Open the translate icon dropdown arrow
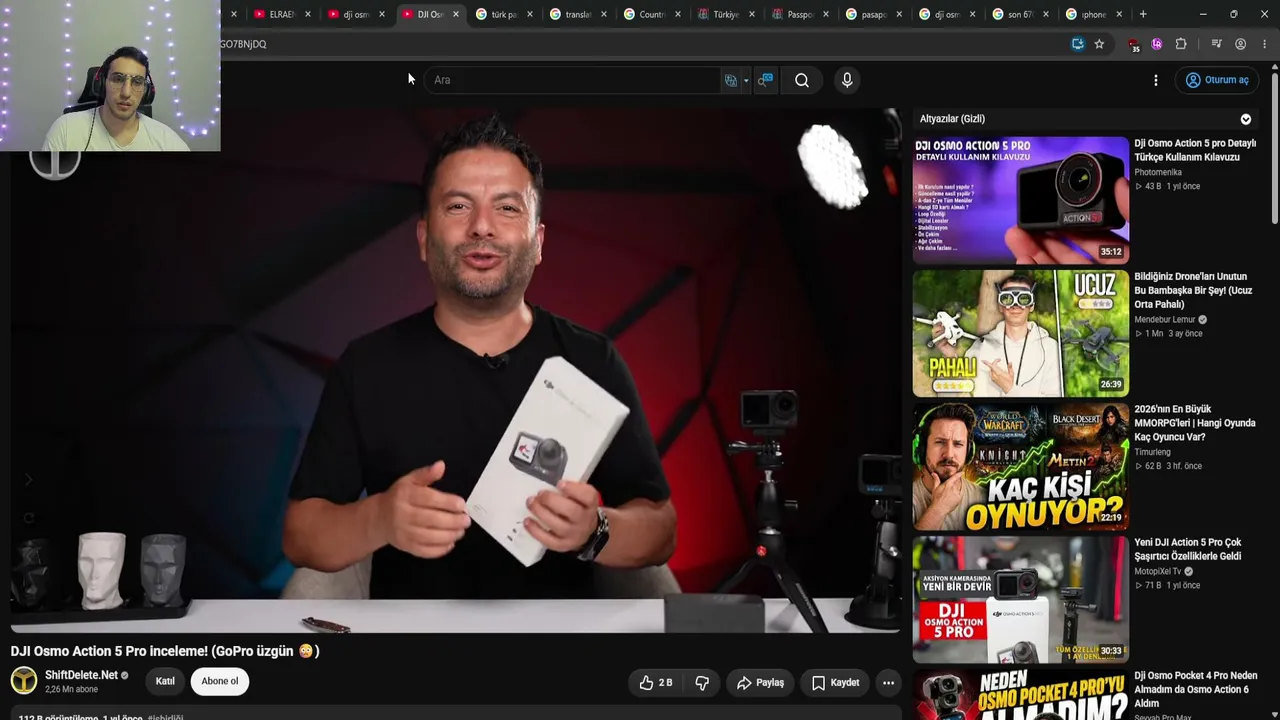 coord(746,81)
